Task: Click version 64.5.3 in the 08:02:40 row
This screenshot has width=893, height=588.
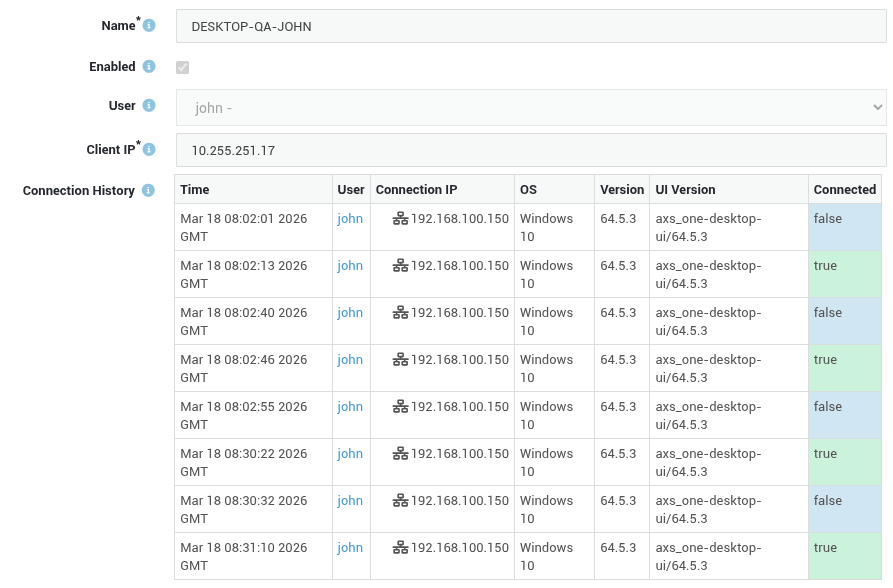Action: coord(618,313)
